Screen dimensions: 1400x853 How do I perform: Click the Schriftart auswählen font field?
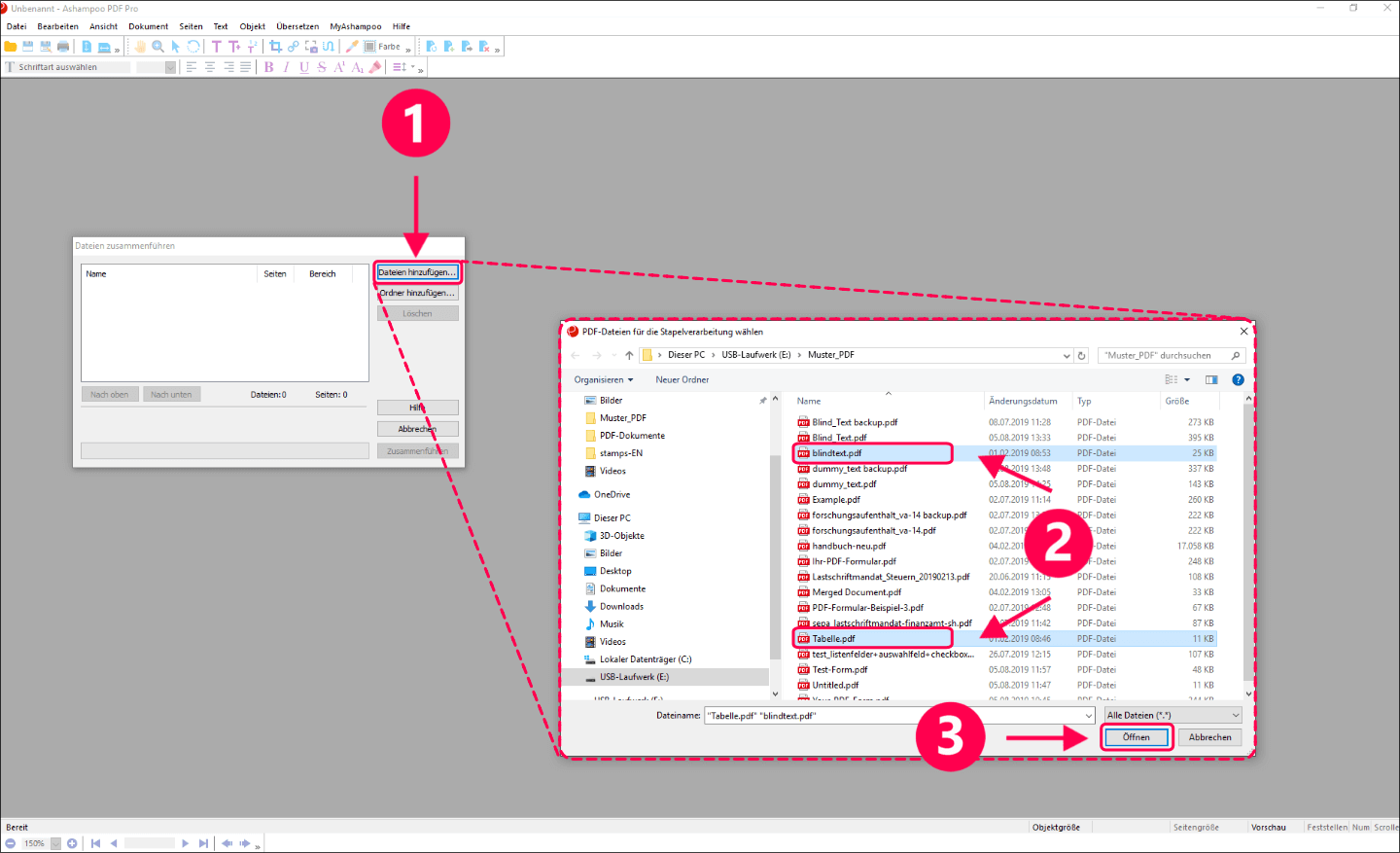point(74,67)
